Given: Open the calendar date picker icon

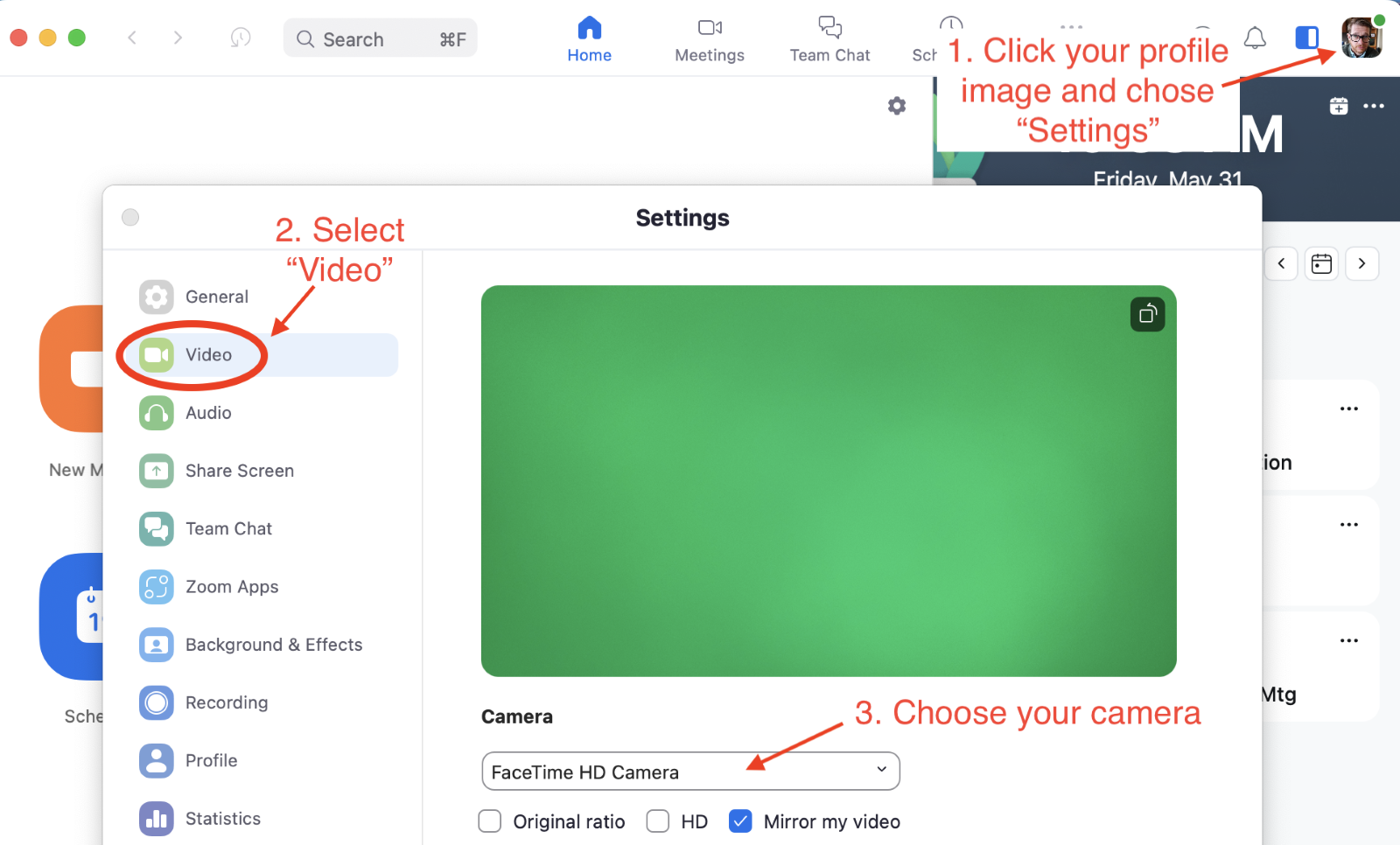Looking at the screenshot, I should click(x=1321, y=263).
